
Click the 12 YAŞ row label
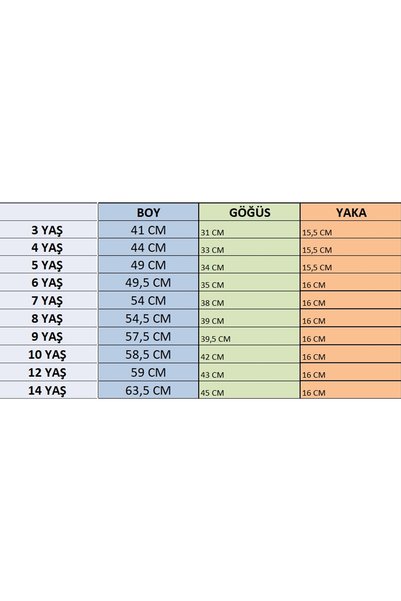[48, 373]
